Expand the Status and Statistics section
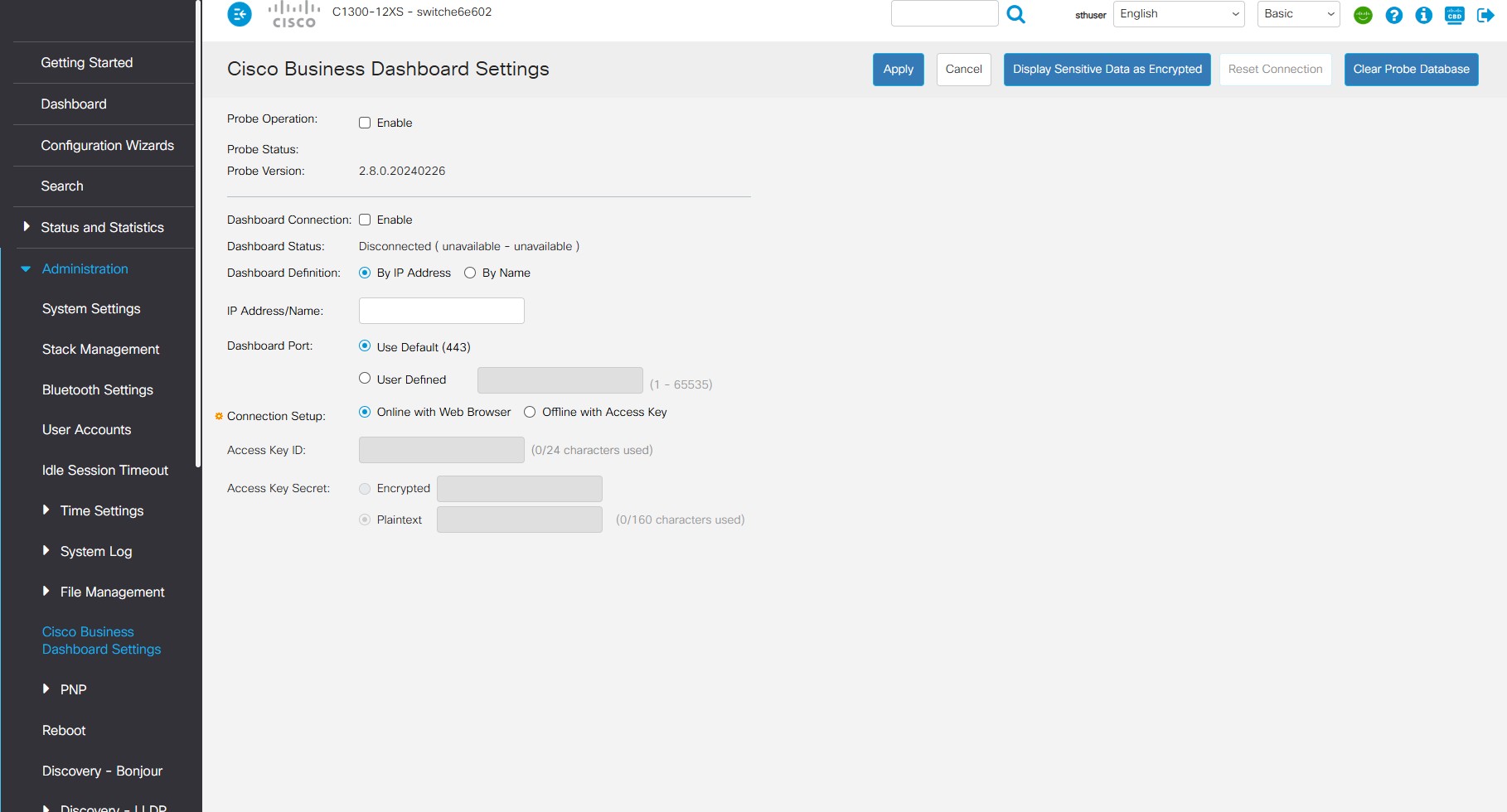The height and width of the screenshot is (812, 1507). click(x=102, y=227)
